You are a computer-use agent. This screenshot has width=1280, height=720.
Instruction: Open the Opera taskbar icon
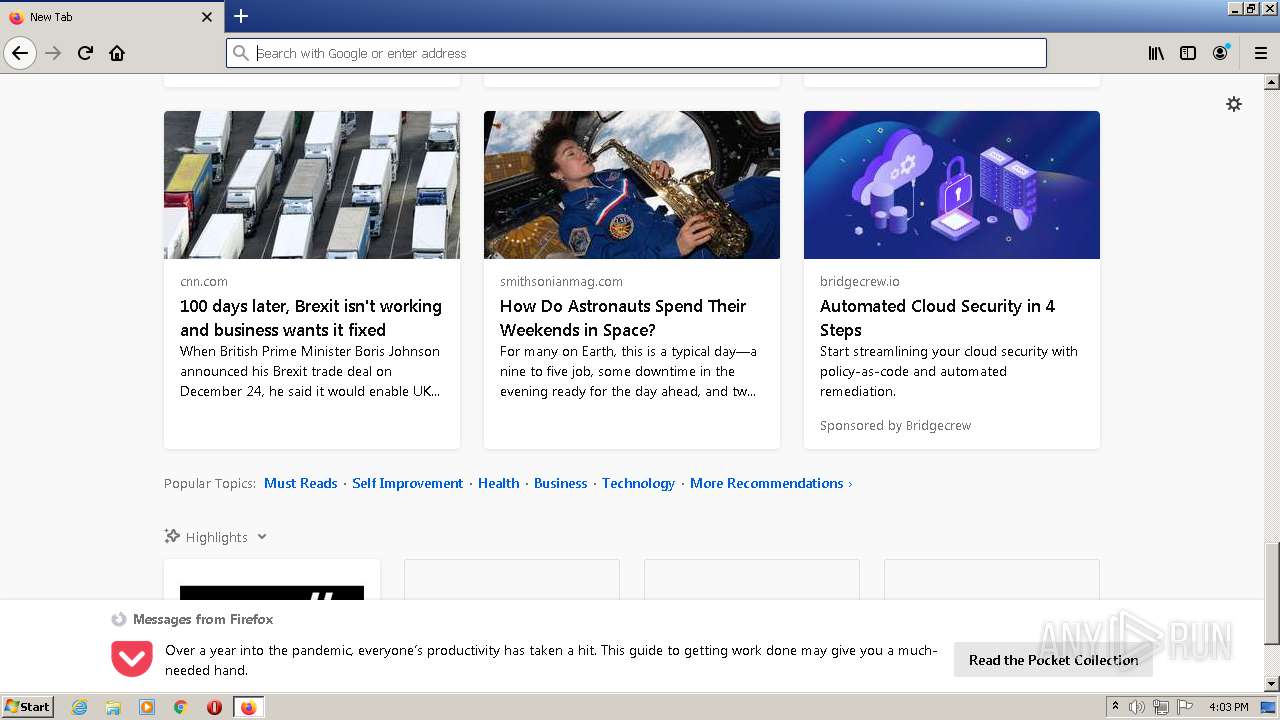214,707
